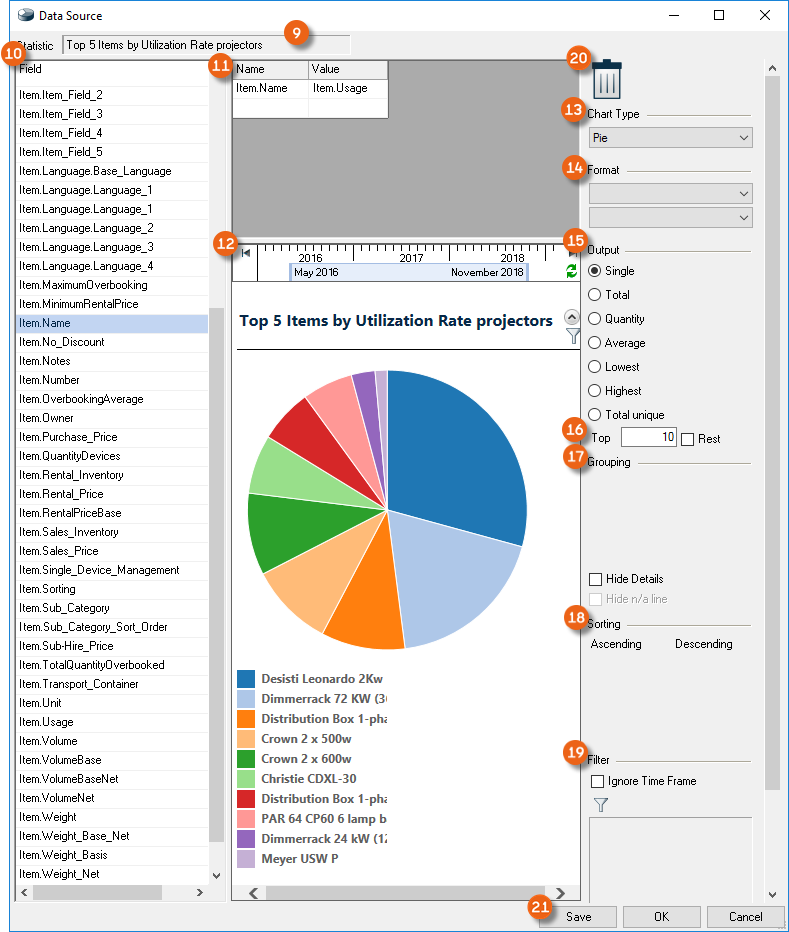Viewport: 789px width, 932px height.
Task: Click the collapse chevron beside chart title
Action: [x=572, y=317]
